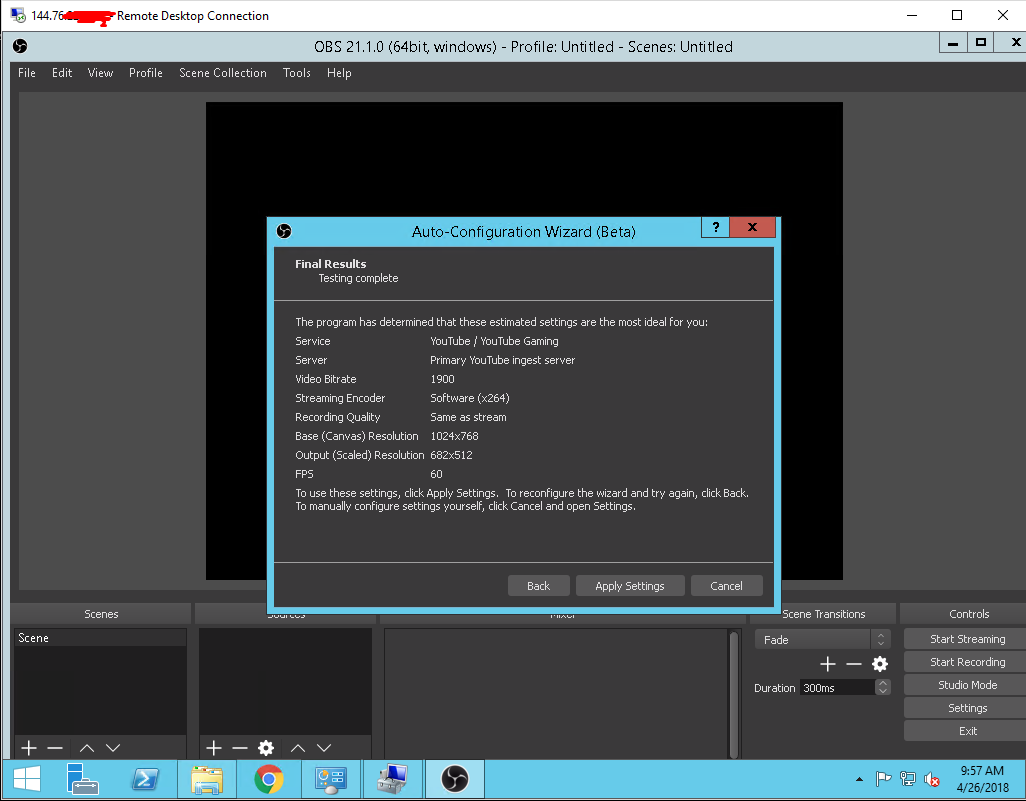Screen dimensions: 1026x801
Task: Show hidden tray icons arrow
Action: coord(859,779)
